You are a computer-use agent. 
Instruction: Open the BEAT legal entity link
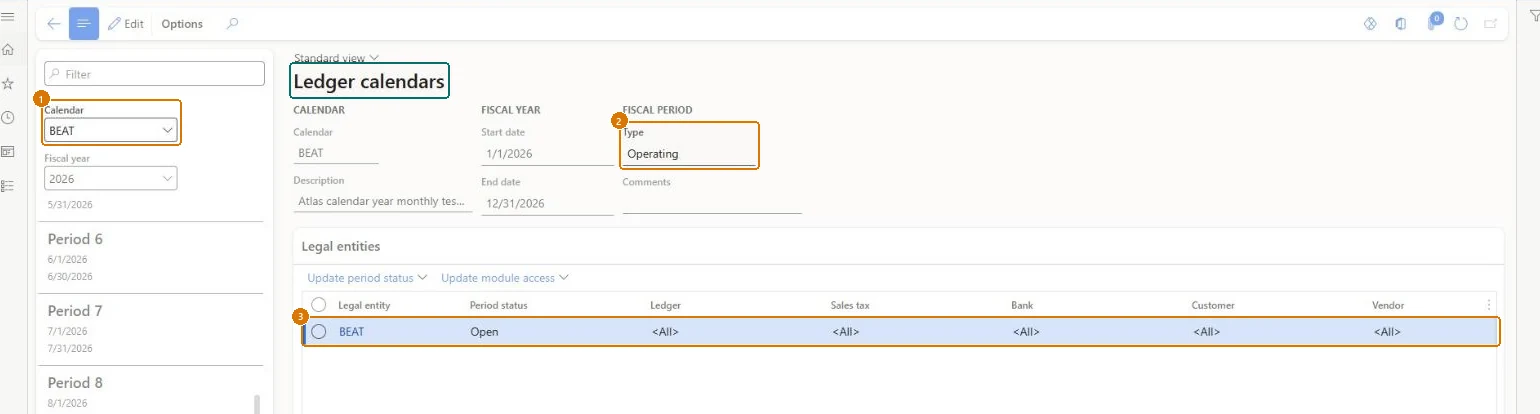click(x=351, y=332)
